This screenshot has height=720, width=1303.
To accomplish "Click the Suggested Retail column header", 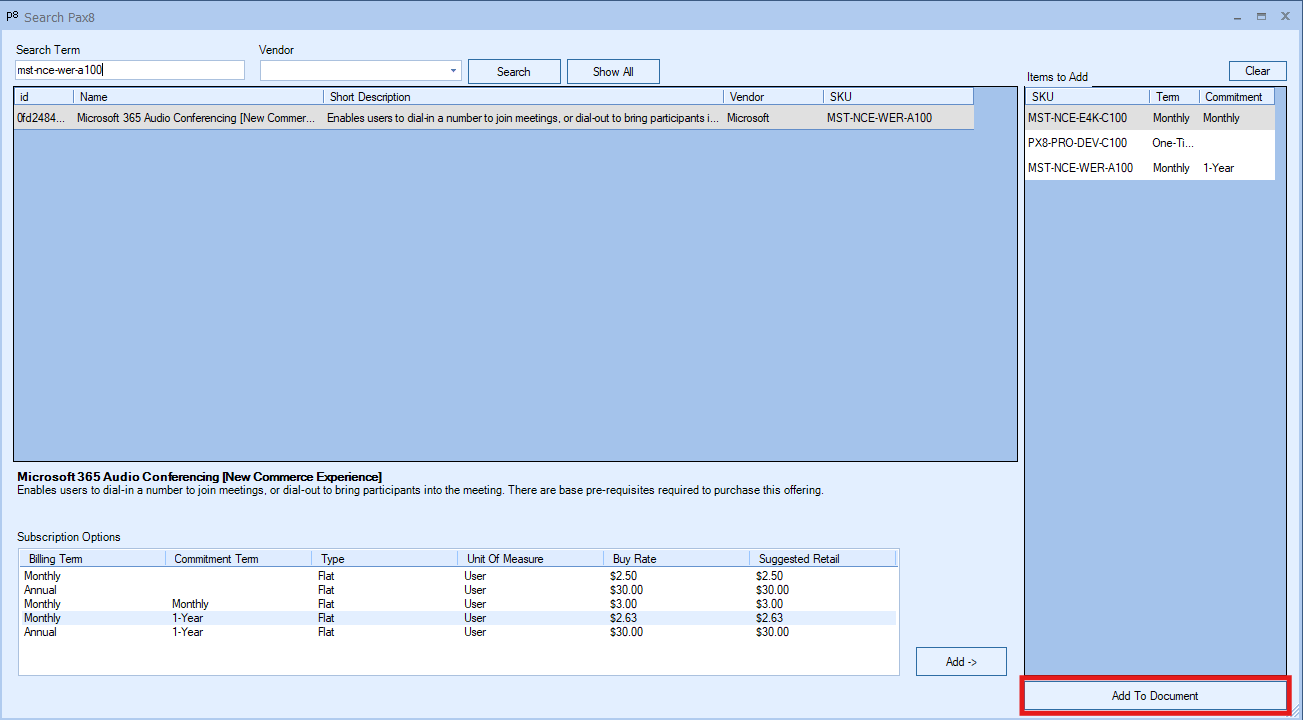I will tap(820, 559).
